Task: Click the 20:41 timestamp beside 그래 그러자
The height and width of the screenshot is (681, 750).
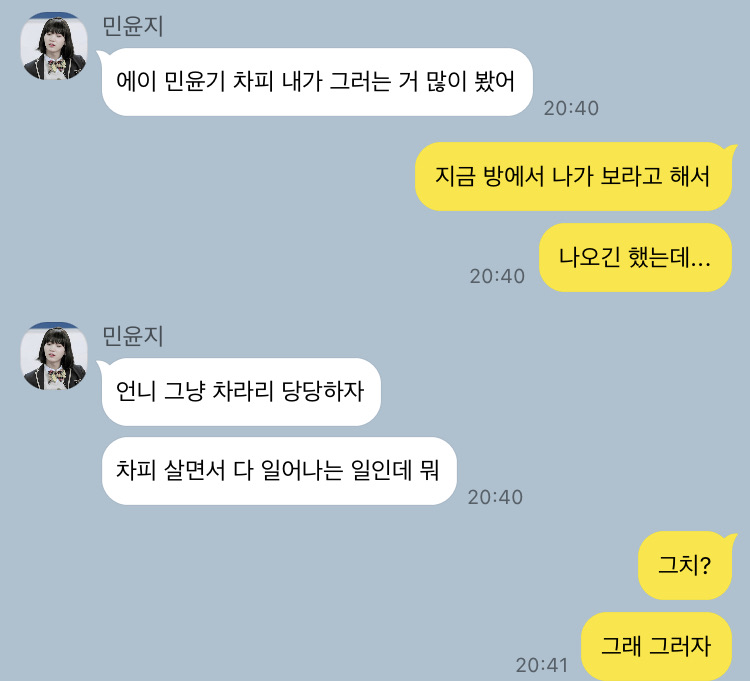Action: [x=541, y=665]
